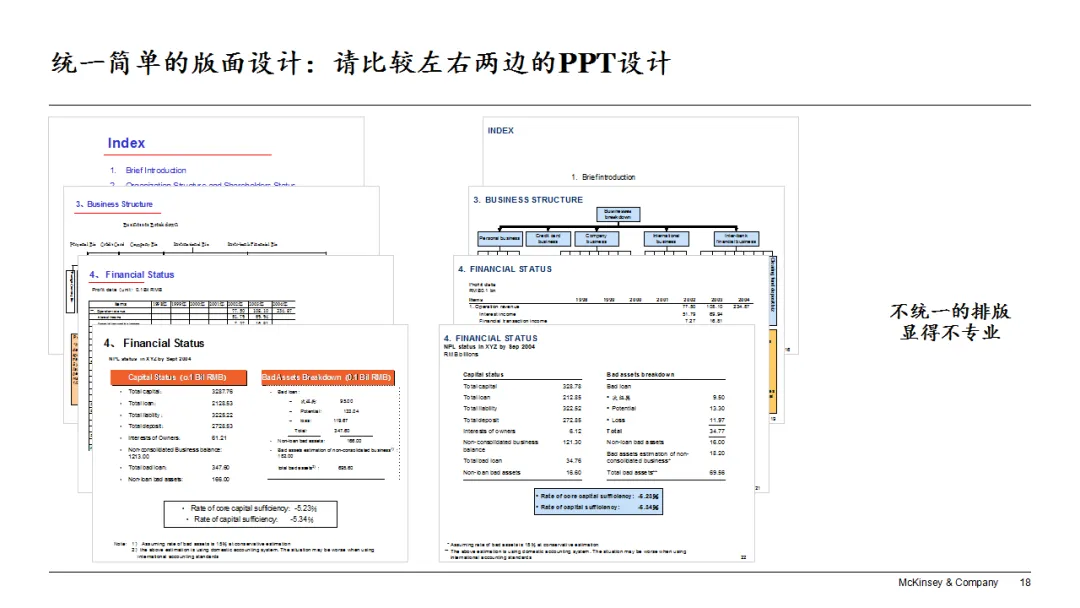Image resolution: width=1080 pixels, height=608 pixels.
Task: Click the underlined "Bad assets breakdown" heading on right
Action: 641,375
